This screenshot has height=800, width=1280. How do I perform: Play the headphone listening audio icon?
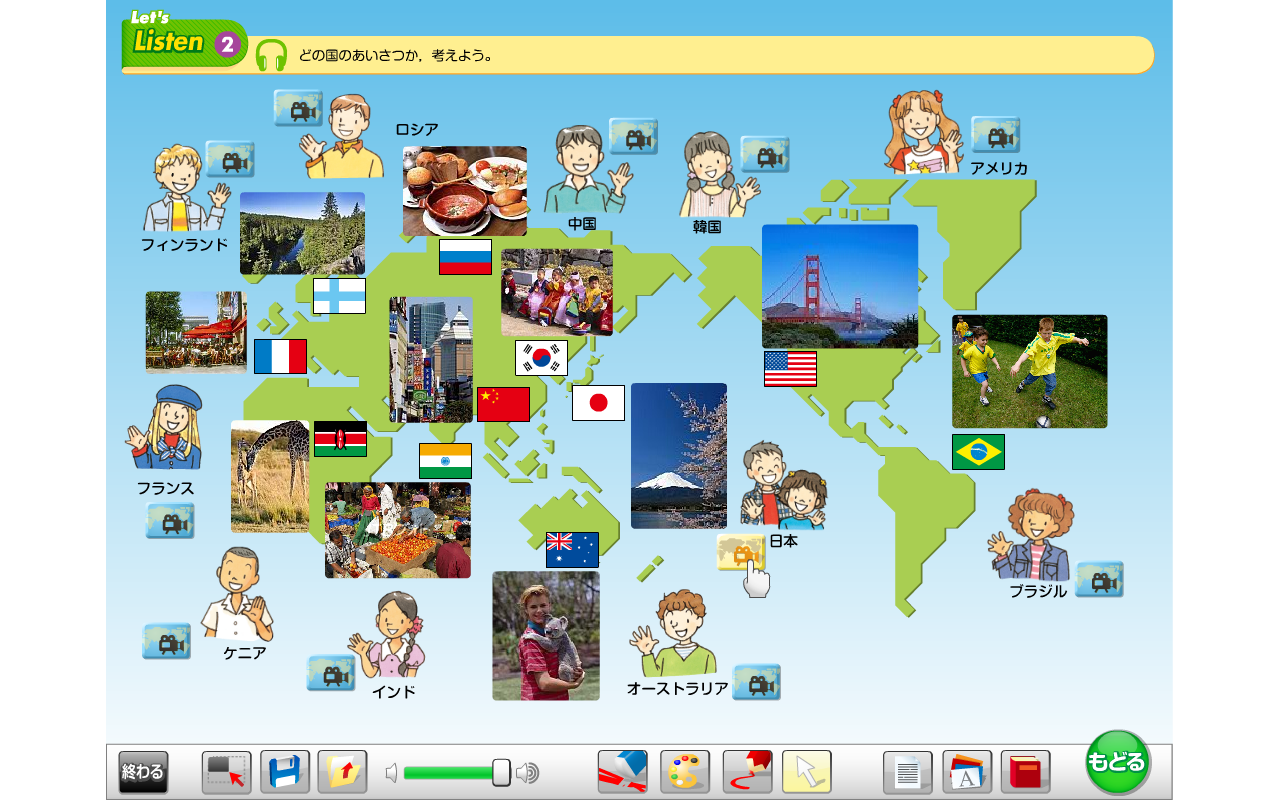pos(271,55)
